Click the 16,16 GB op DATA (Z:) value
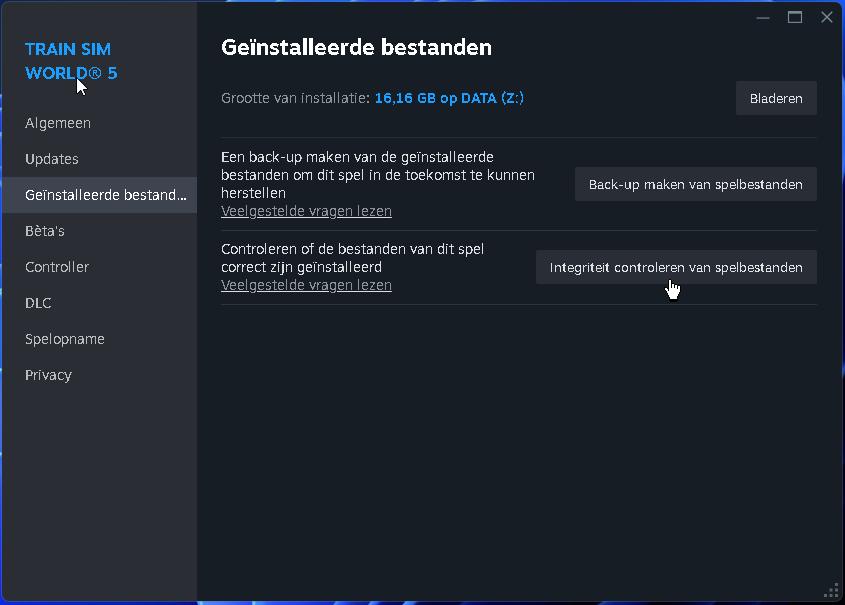The height and width of the screenshot is (605, 845). coord(449,98)
